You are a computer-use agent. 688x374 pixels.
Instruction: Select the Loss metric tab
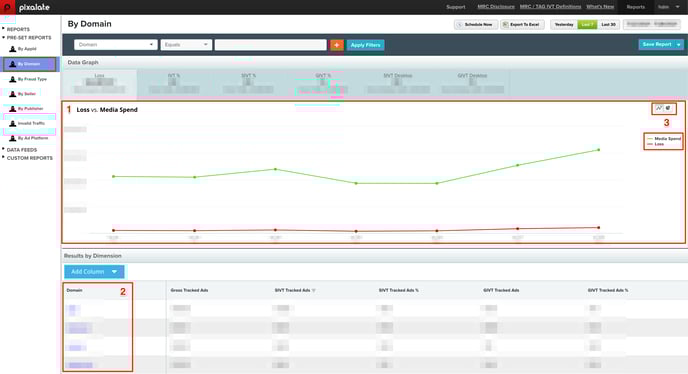pyautogui.click(x=100, y=83)
